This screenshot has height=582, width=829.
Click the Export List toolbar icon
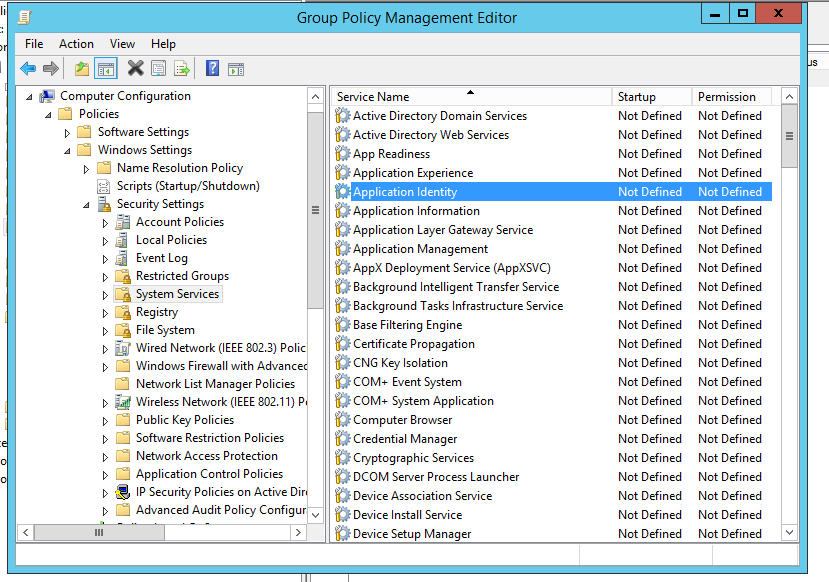[182, 68]
